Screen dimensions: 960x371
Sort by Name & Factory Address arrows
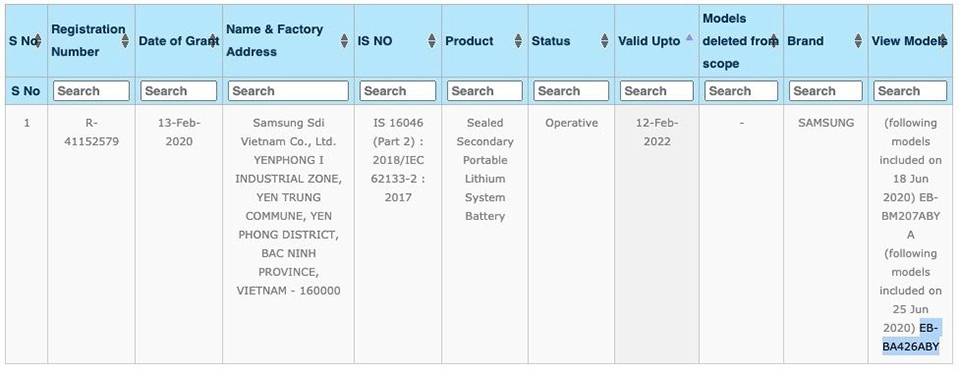(345, 41)
